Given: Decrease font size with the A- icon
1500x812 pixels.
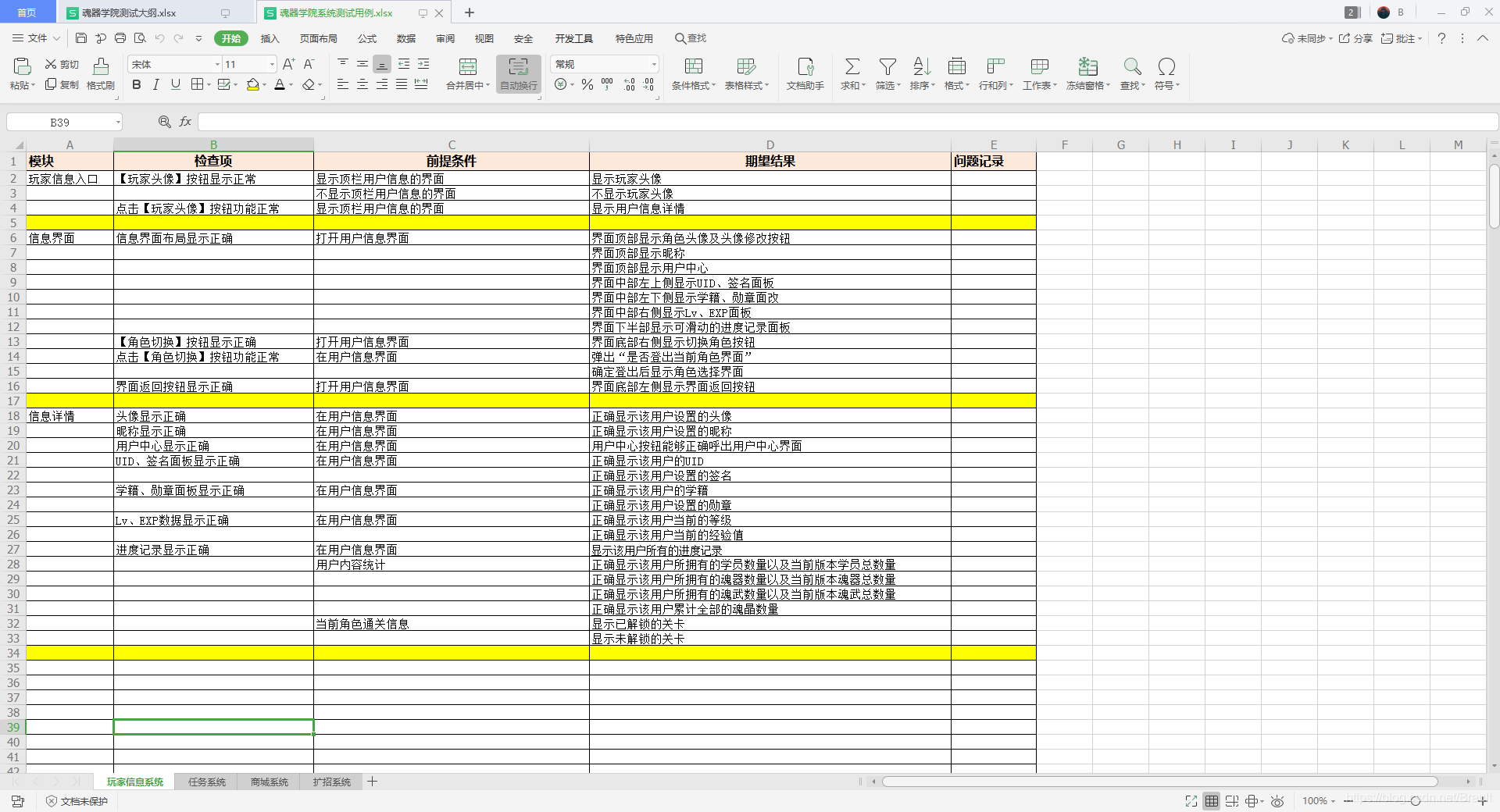Looking at the screenshot, I should tap(309, 64).
